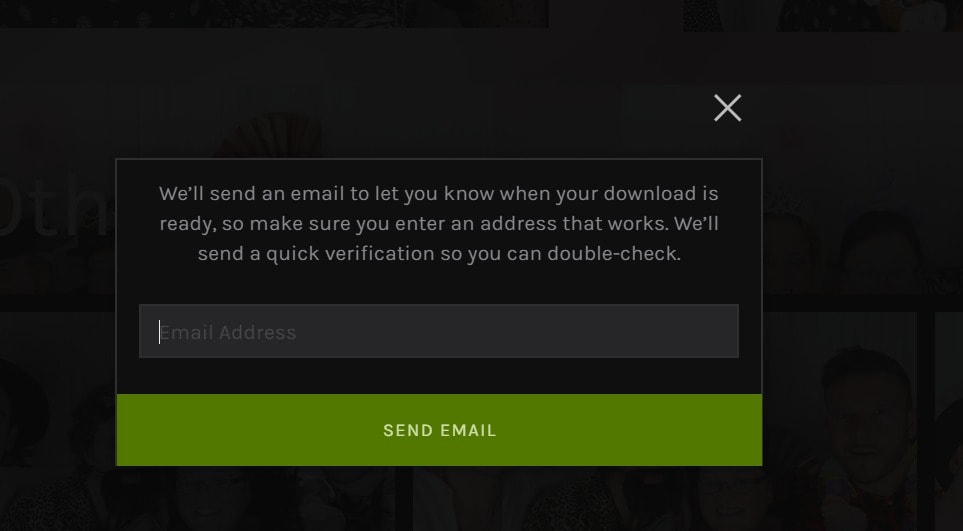
Task: Click the "SEND EMAIL" label text
Action: pyautogui.click(x=439, y=430)
